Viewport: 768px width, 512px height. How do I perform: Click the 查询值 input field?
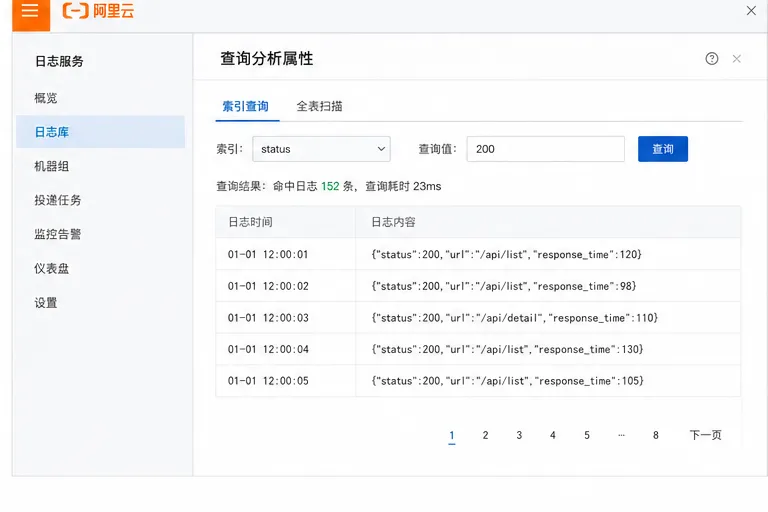click(546, 149)
